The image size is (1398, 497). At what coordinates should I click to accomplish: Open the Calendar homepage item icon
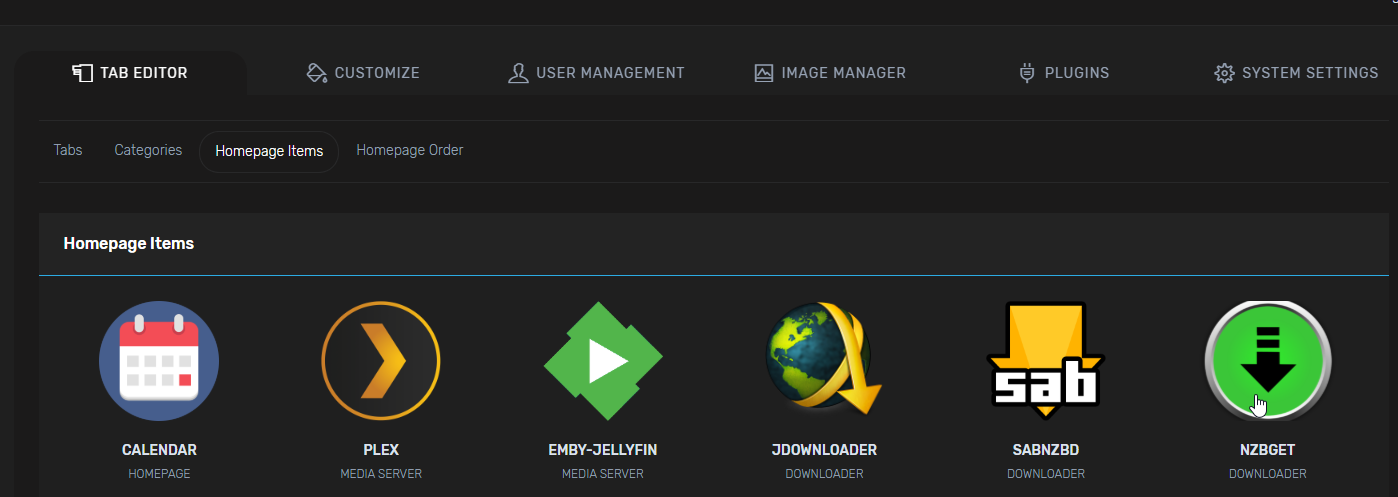pos(159,361)
